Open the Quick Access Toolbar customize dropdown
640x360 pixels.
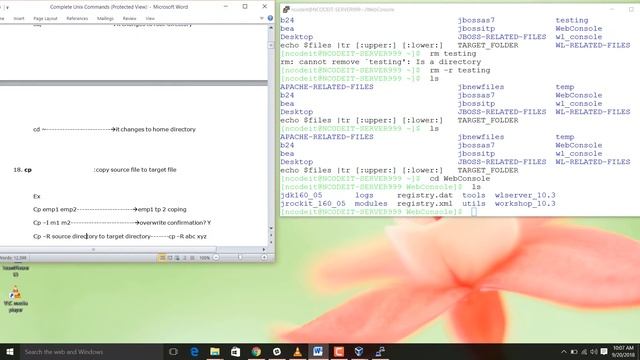[7, 7]
